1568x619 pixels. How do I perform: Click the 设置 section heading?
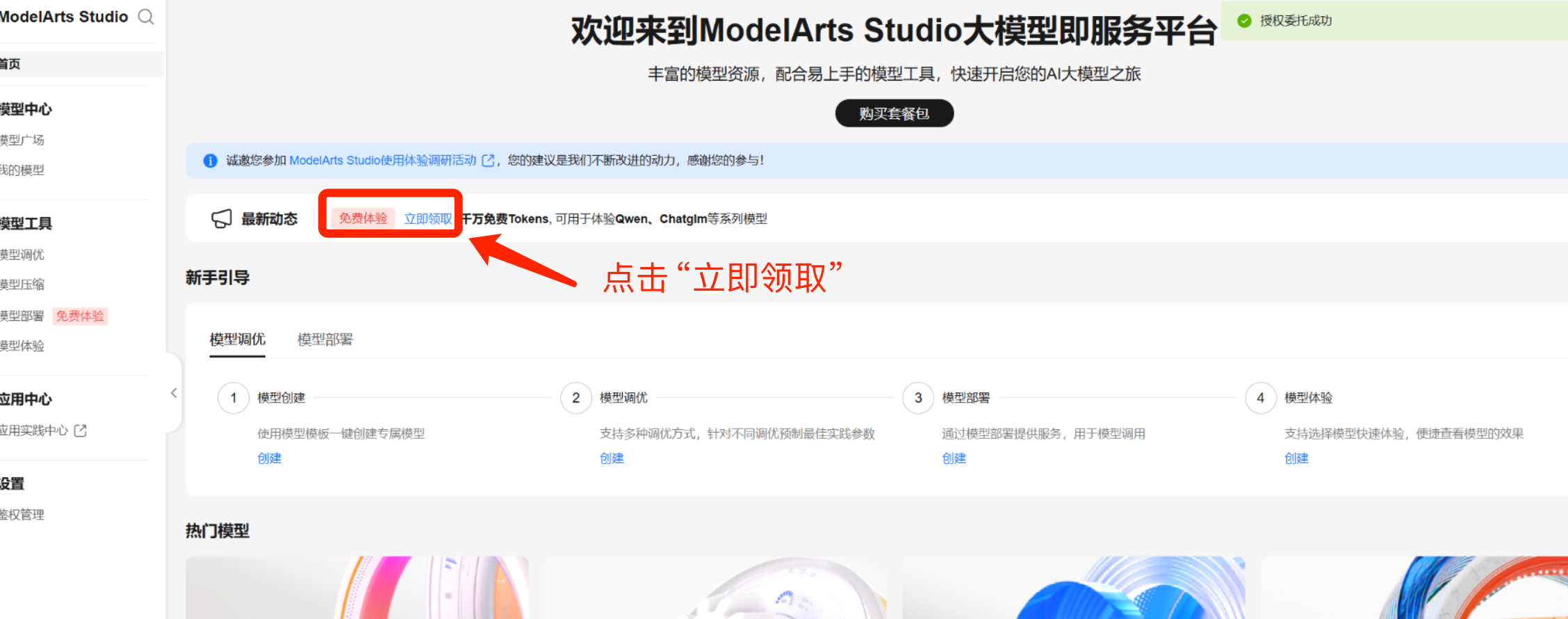pos(13,483)
